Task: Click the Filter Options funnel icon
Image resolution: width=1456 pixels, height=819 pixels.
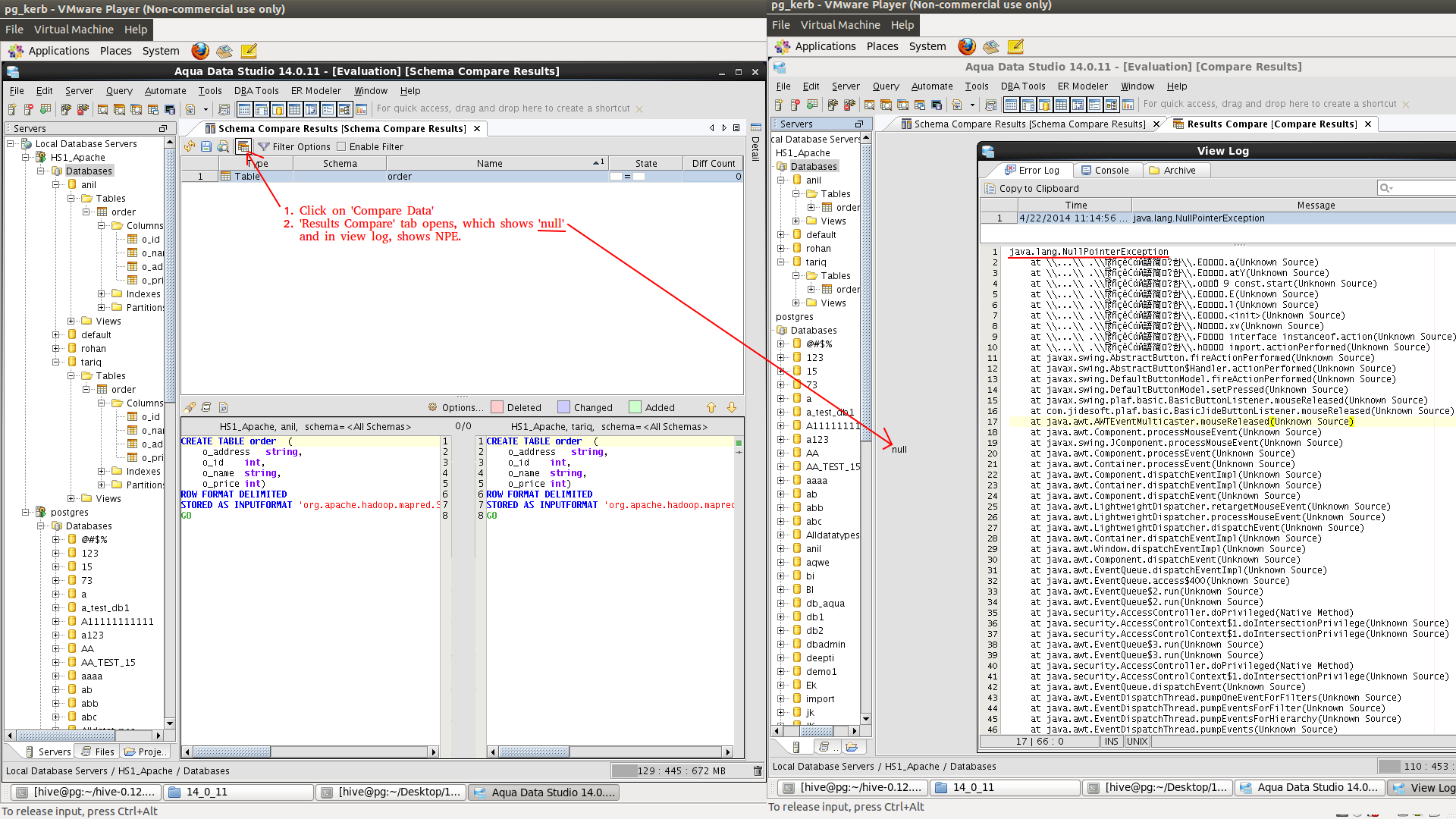Action: tap(264, 146)
